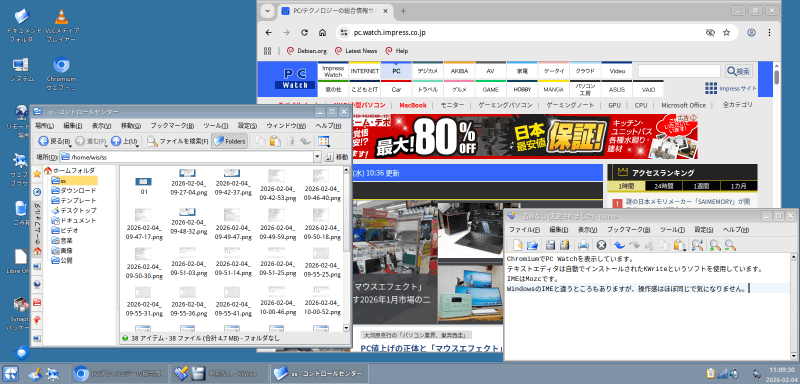Image resolution: width=800 pixels, height=384 pixels.
Task: Click the 移動 go button beside location bar
Action: (x=336, y=157)
